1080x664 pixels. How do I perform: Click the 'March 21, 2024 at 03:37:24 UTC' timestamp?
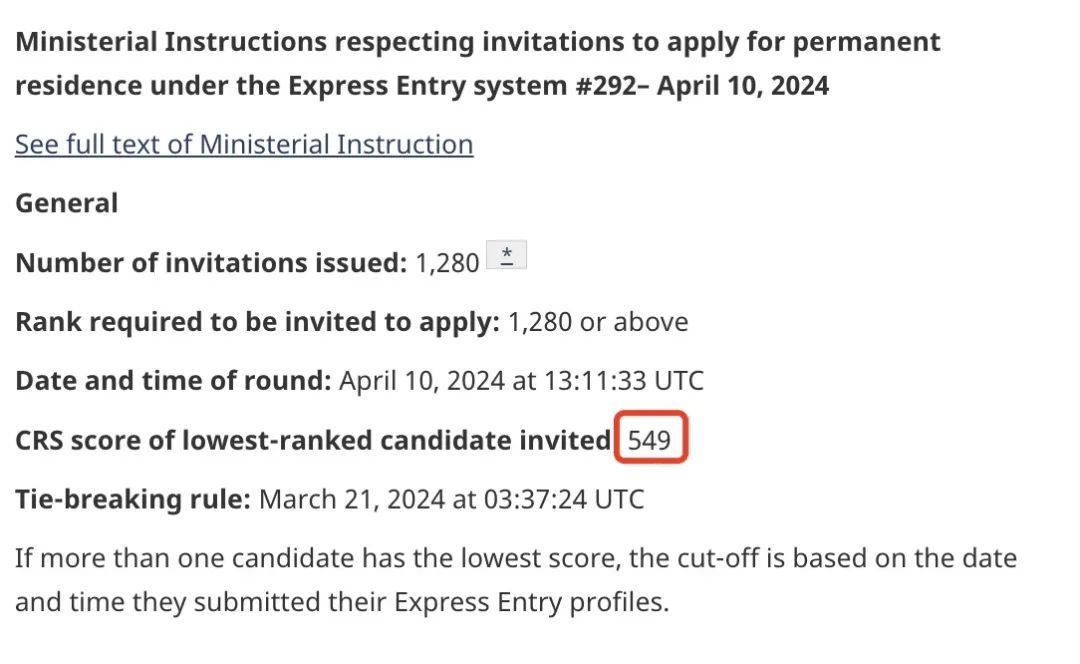coord(451,499)
